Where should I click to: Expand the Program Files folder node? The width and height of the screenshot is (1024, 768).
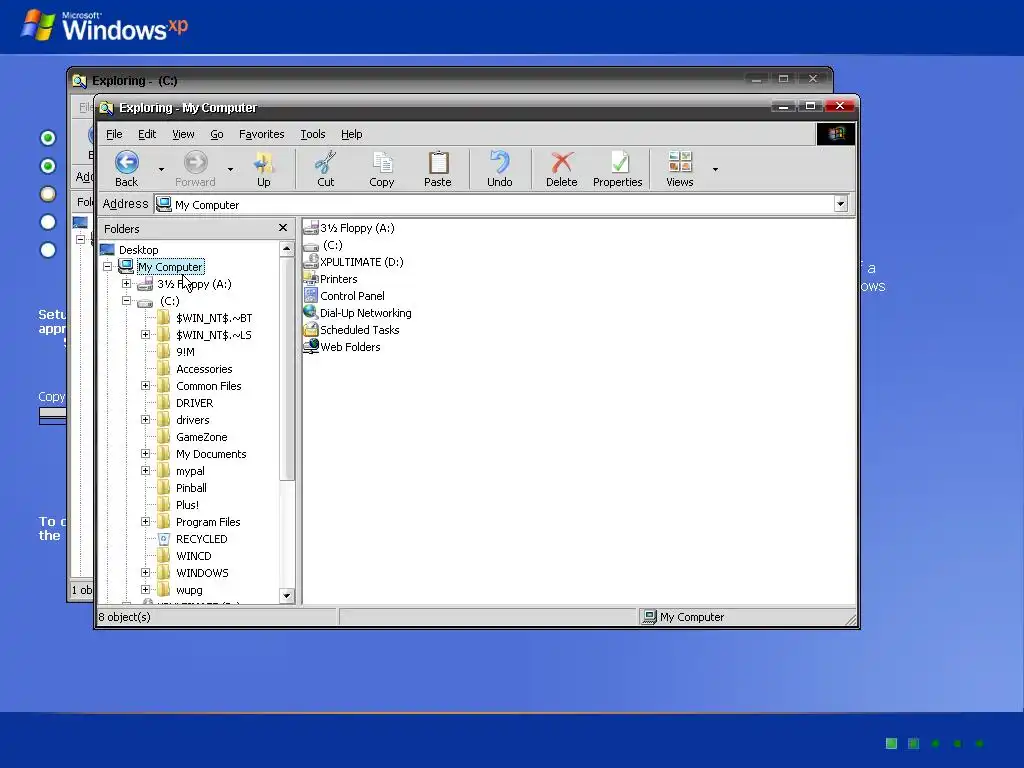[x=146, y=521]
